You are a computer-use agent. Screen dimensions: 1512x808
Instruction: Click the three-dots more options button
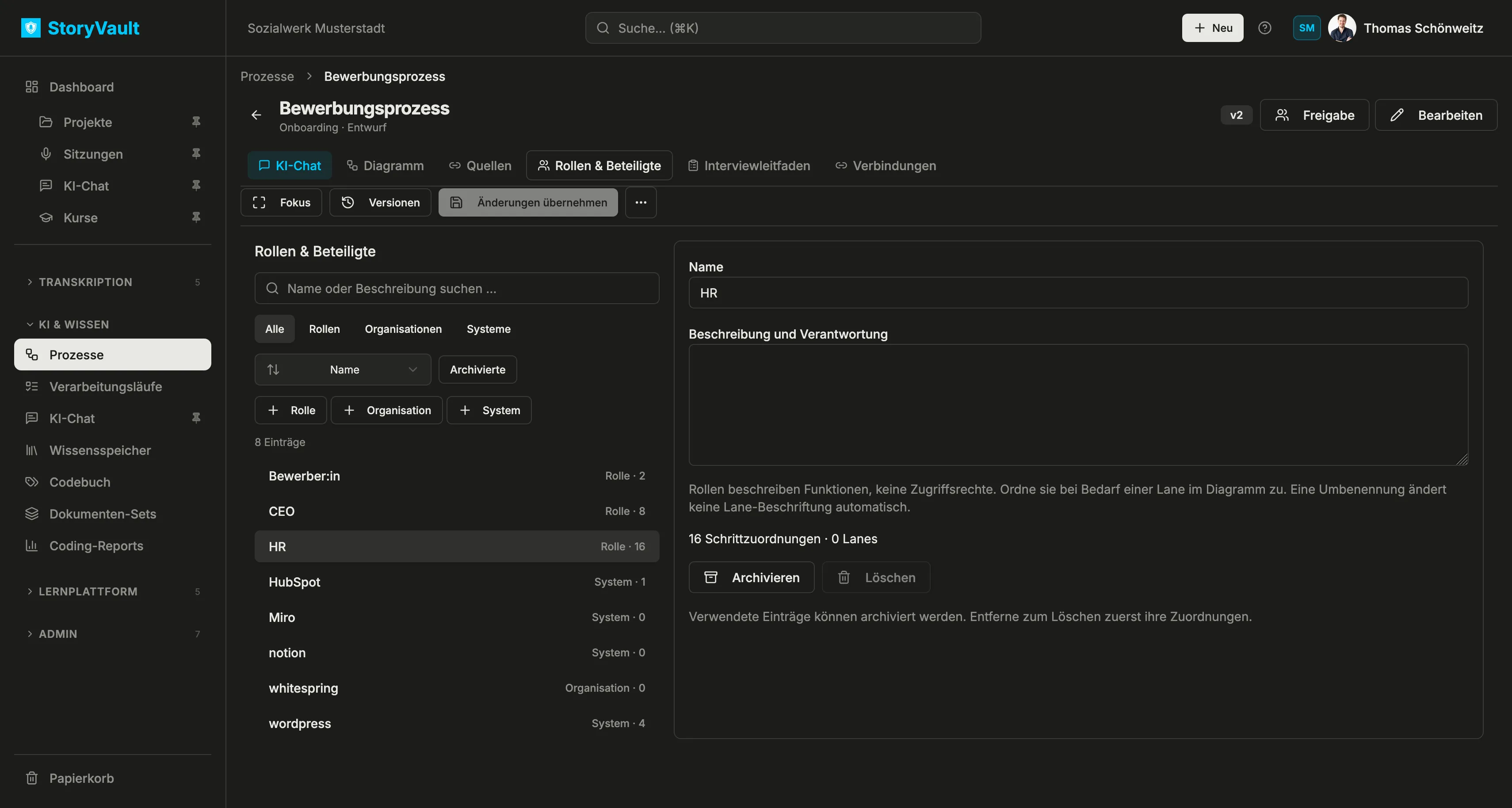tap(640, 202)
